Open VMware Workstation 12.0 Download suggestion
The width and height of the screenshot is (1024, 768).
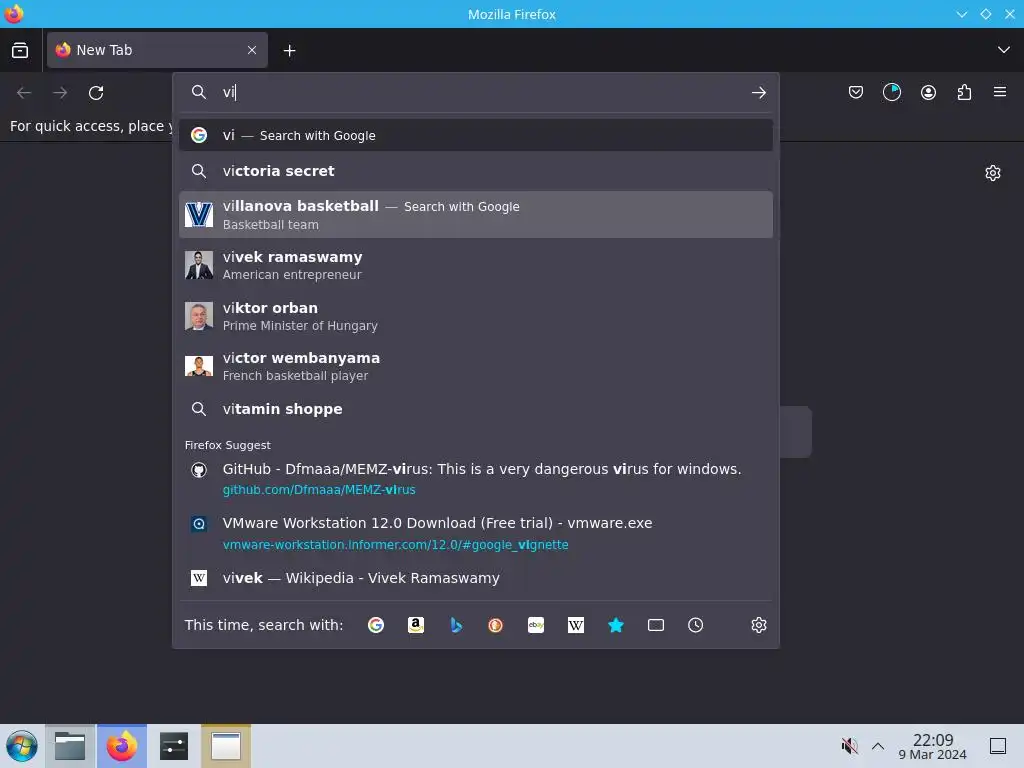(x=475, y=534)
